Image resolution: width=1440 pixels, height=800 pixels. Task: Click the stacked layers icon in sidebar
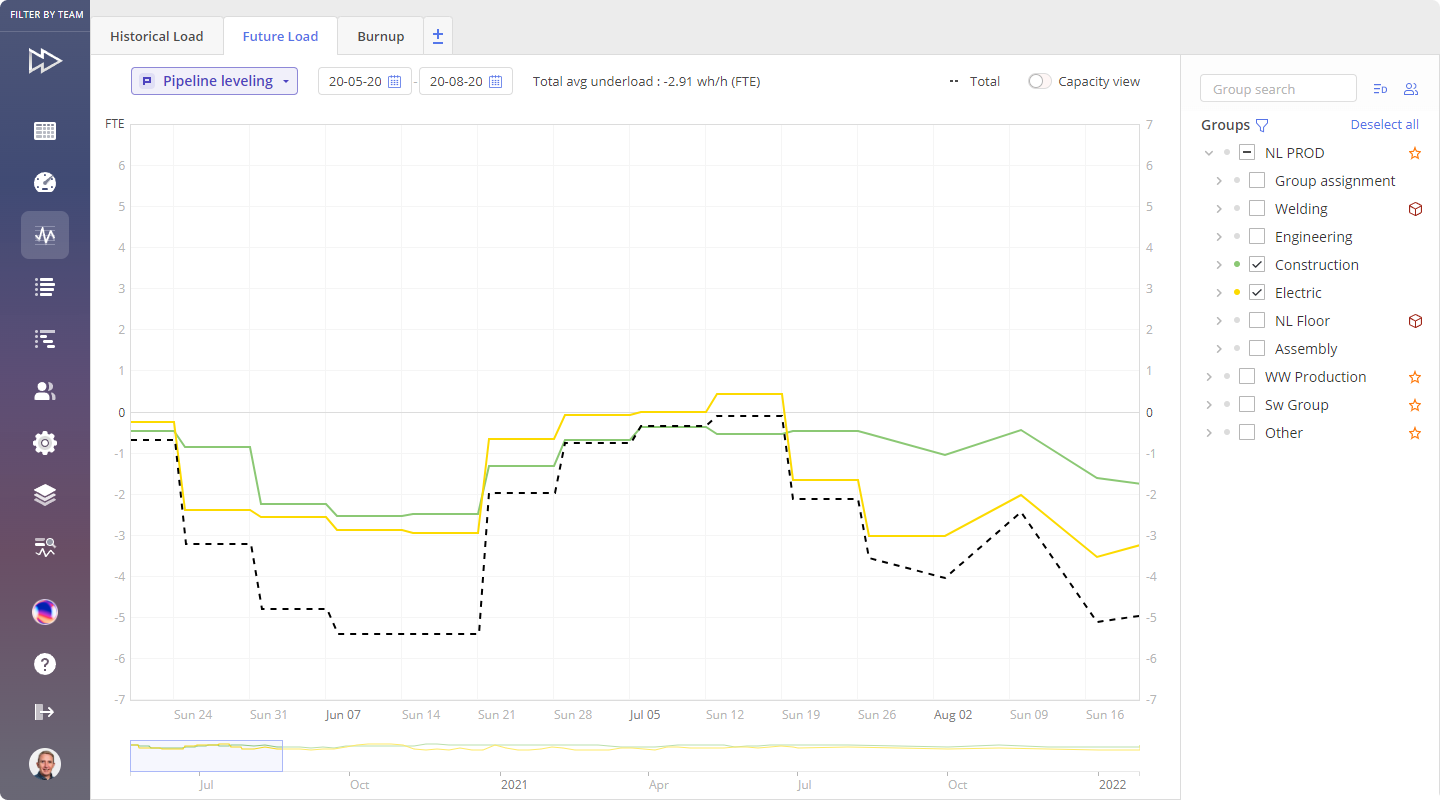tap(45, 495)
